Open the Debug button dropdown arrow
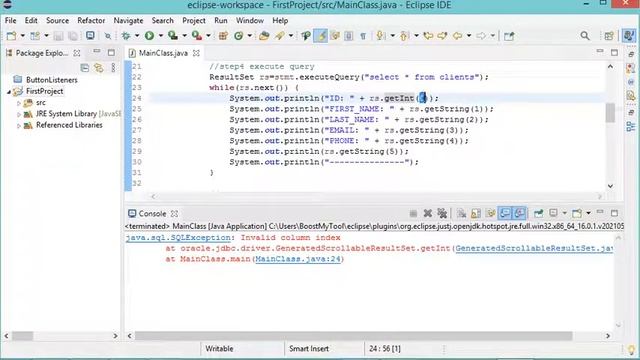This screenshot has height=360, width=640. (137, 36)
